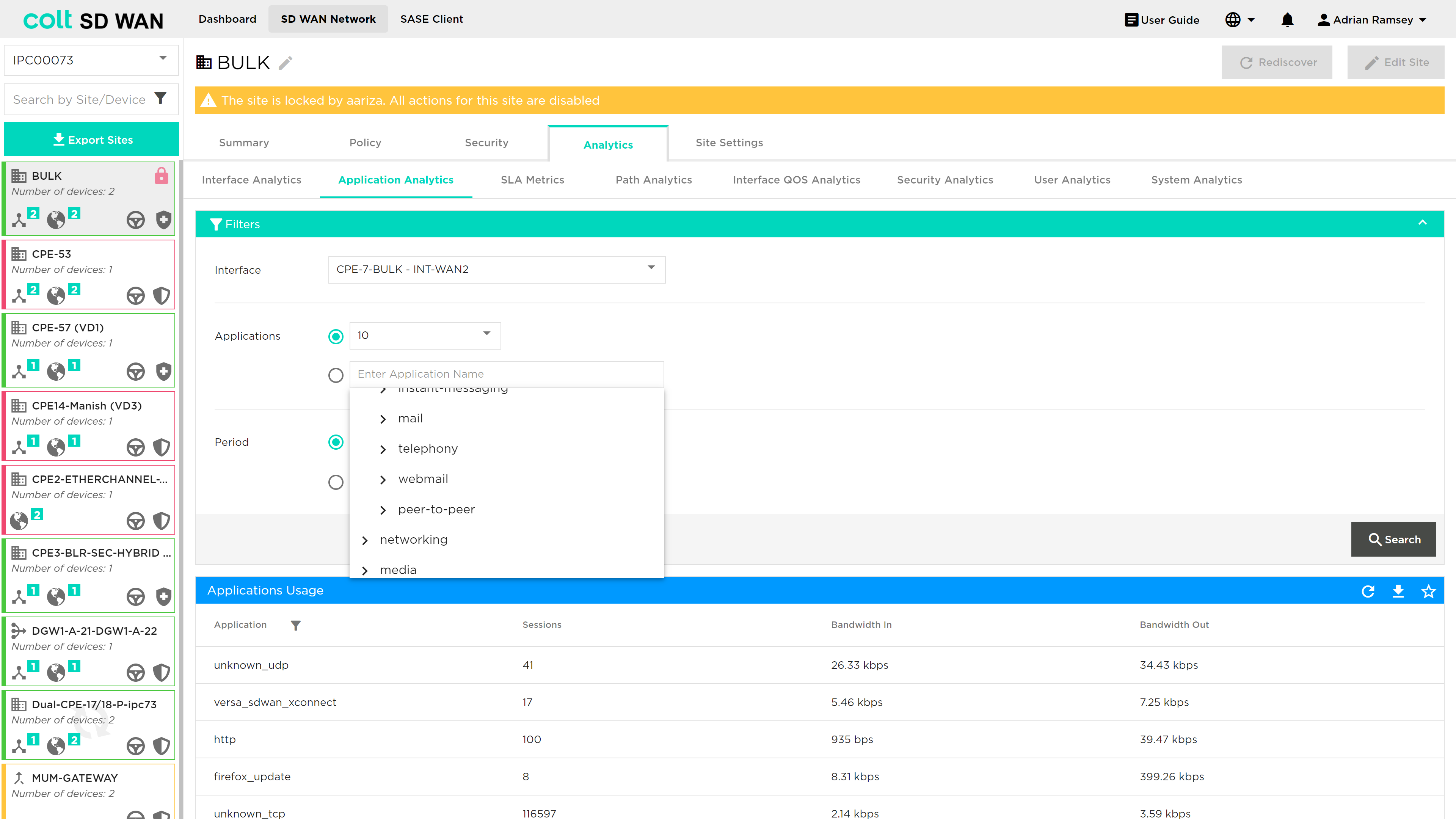
Task: Open the IPC00073 tenant dropdown
Action: pos(91,60)
